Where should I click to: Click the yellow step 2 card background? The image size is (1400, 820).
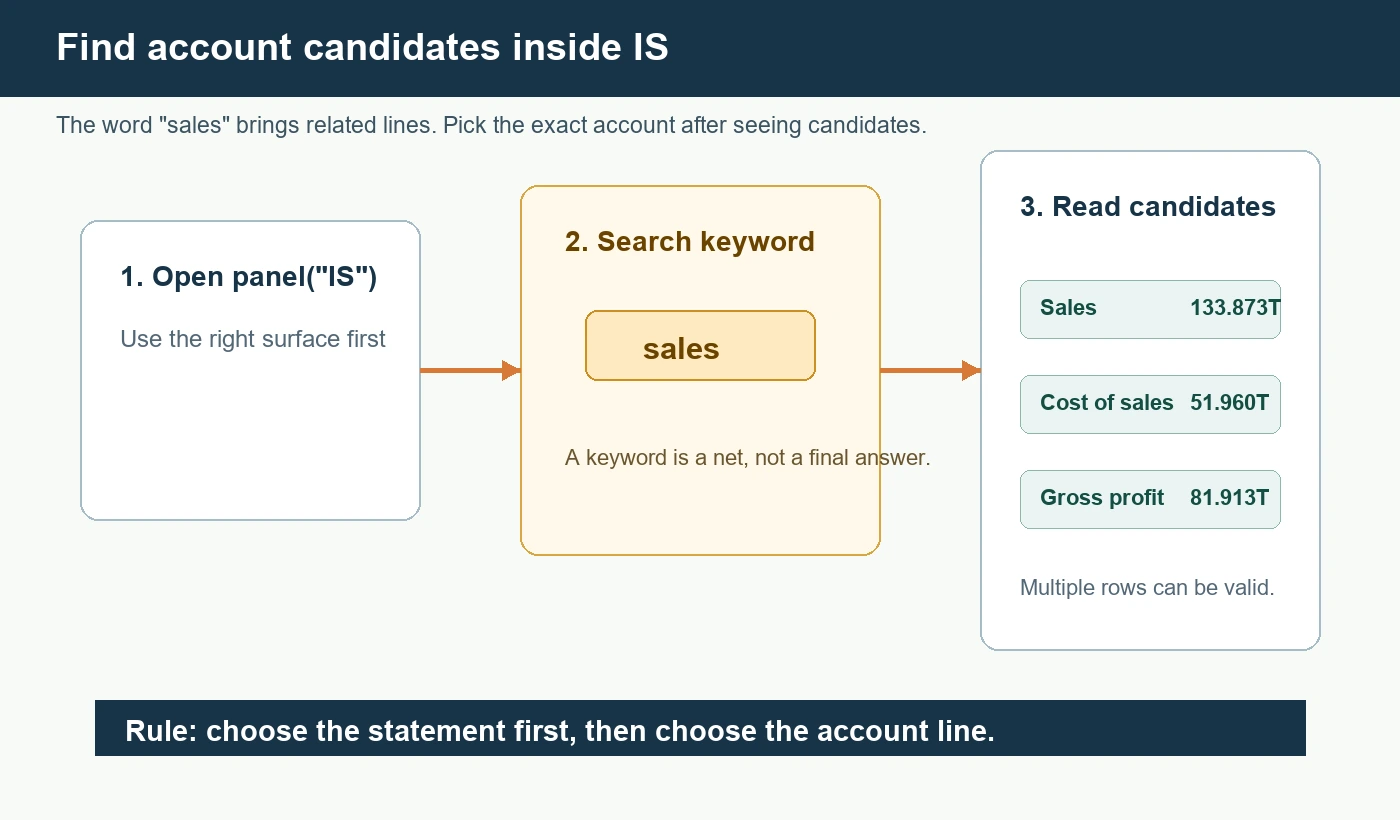[700, 510]
